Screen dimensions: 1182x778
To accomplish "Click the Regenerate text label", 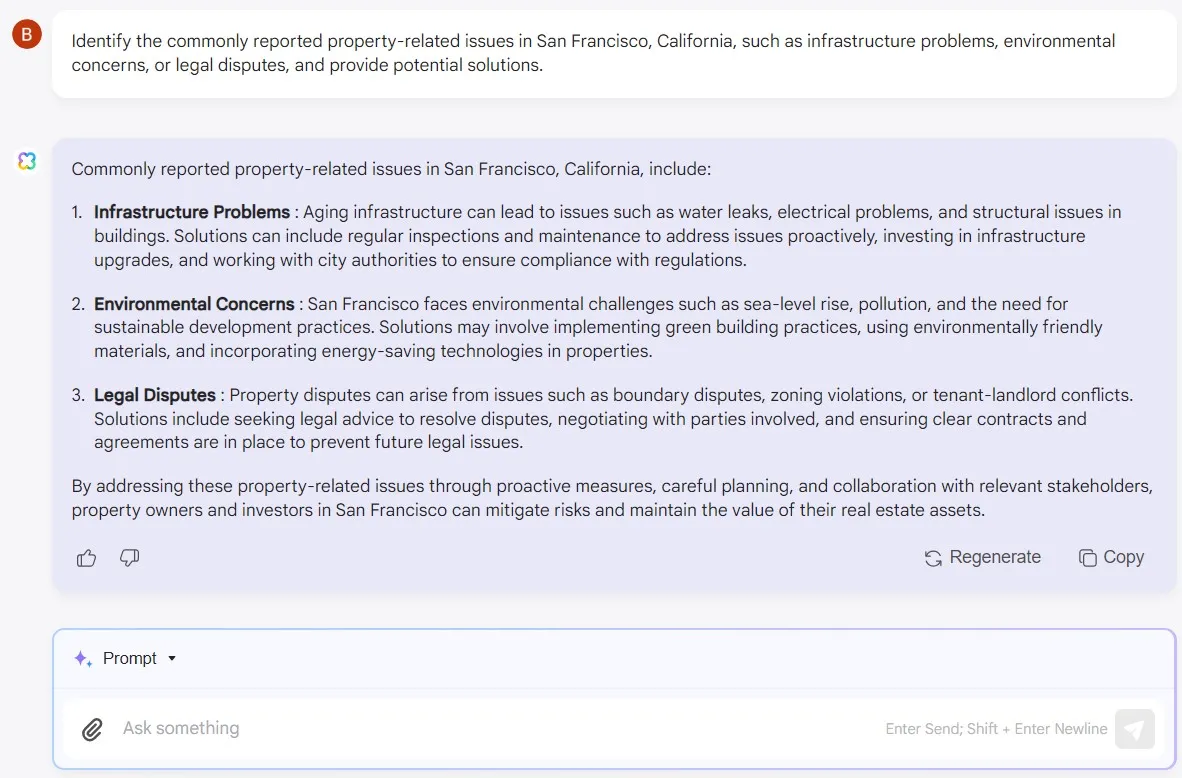I will [995, 557].
